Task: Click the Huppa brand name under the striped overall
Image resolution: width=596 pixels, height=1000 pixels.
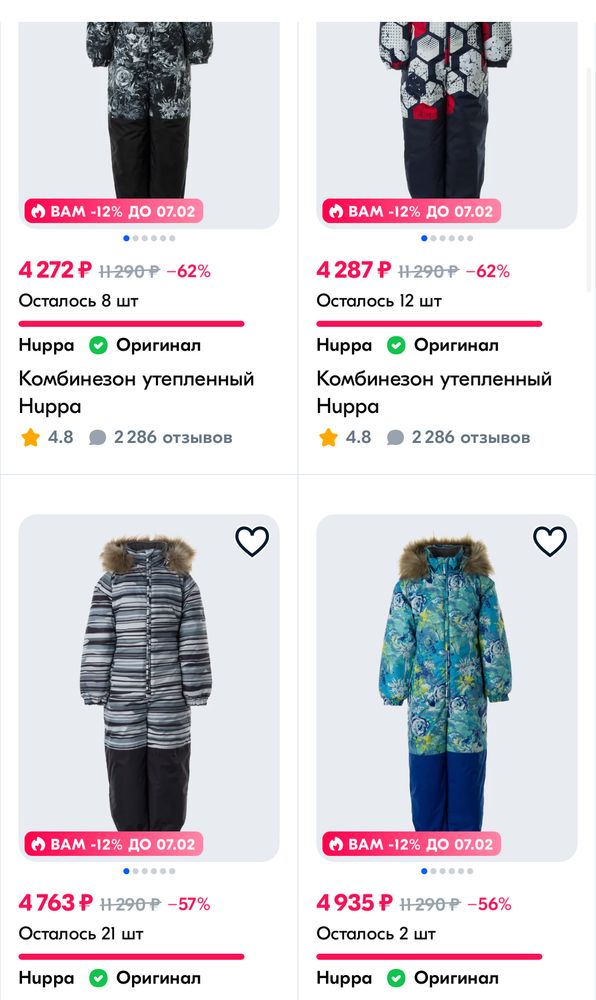Action: (46, 978)
